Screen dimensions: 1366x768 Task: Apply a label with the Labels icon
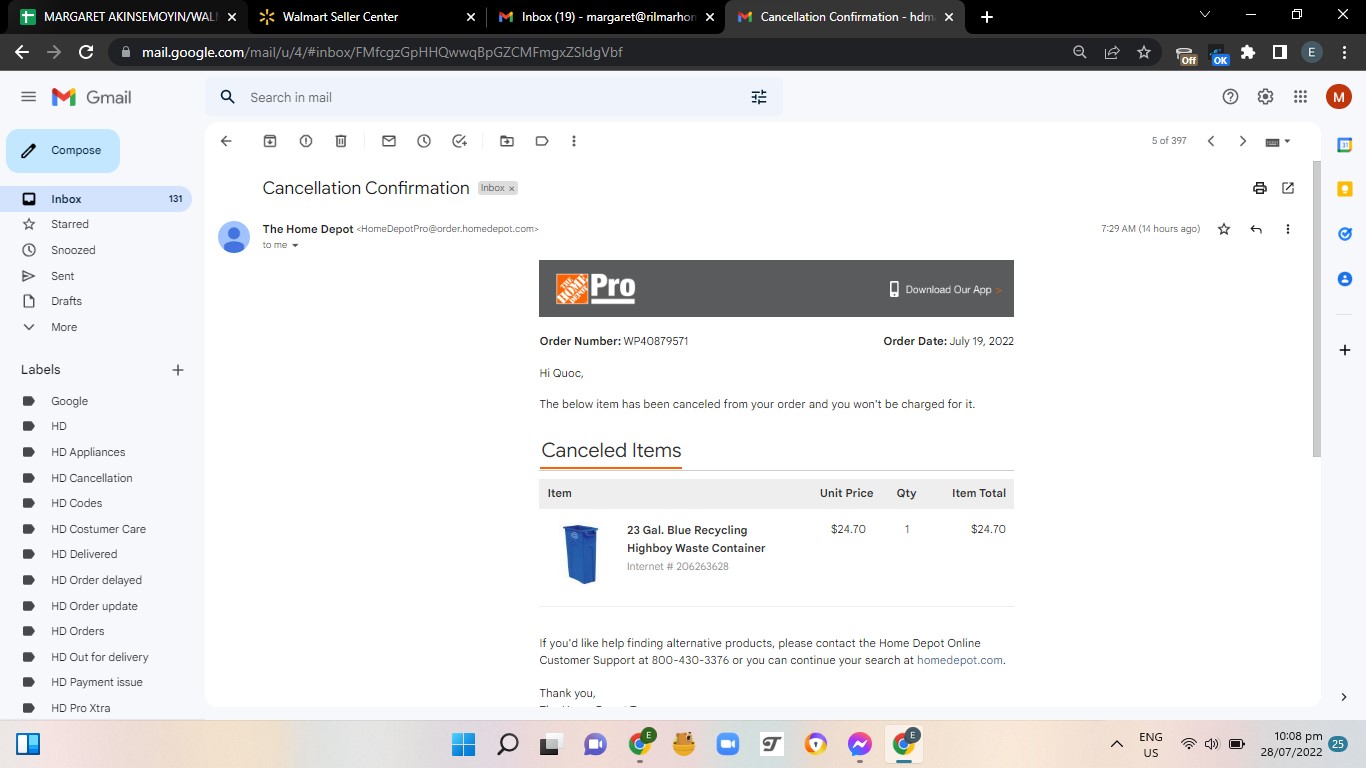(542, 141)
